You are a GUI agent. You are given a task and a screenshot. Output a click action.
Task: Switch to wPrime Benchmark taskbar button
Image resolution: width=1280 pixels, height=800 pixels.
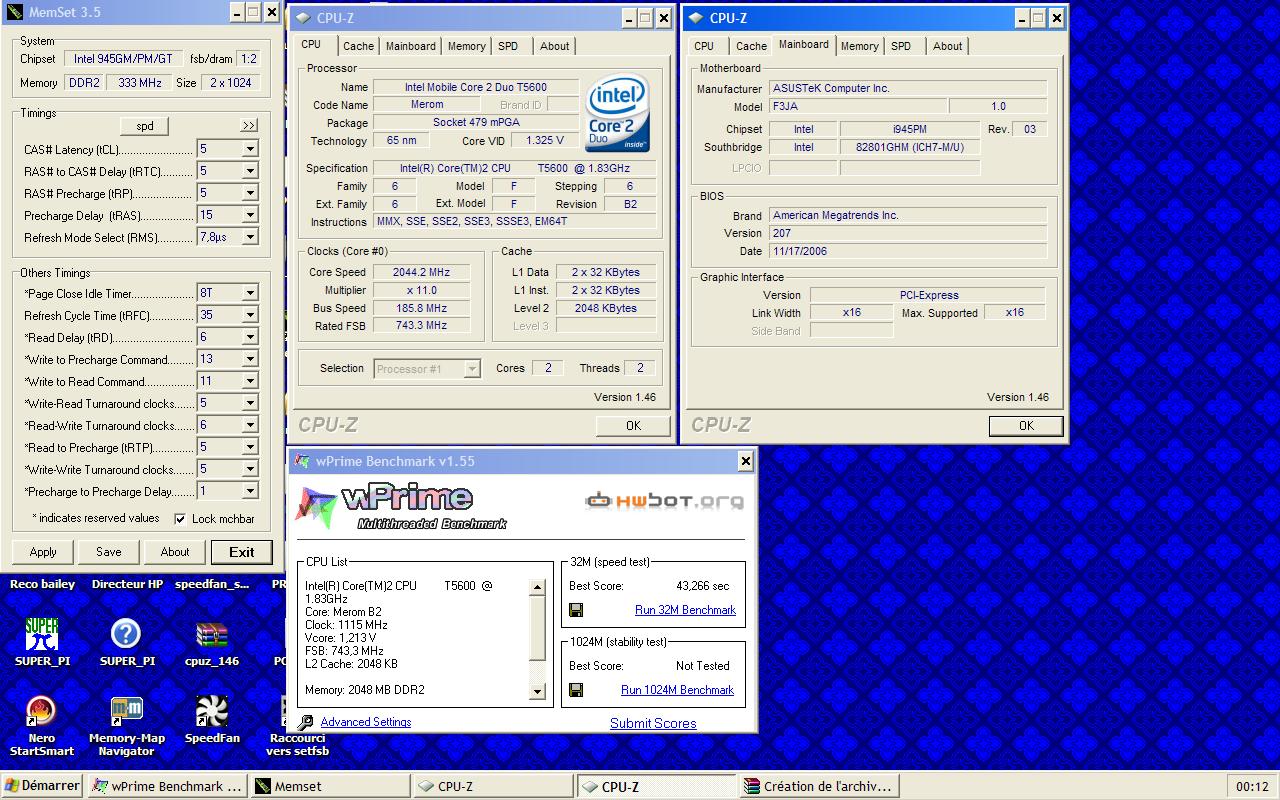[x=167, y=786]
